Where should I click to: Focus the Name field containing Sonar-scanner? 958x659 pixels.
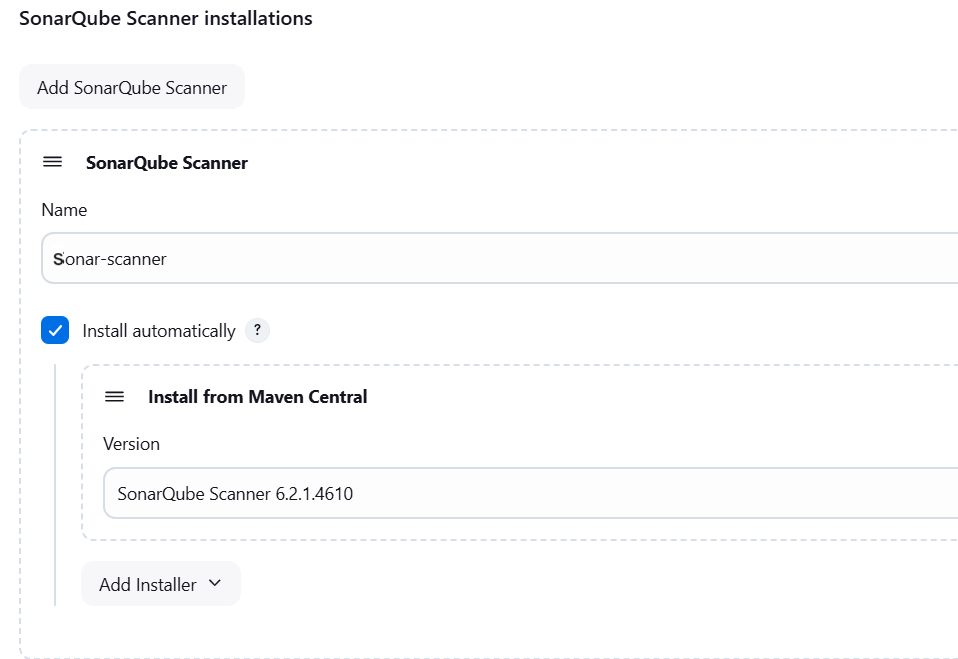[499, 258]
